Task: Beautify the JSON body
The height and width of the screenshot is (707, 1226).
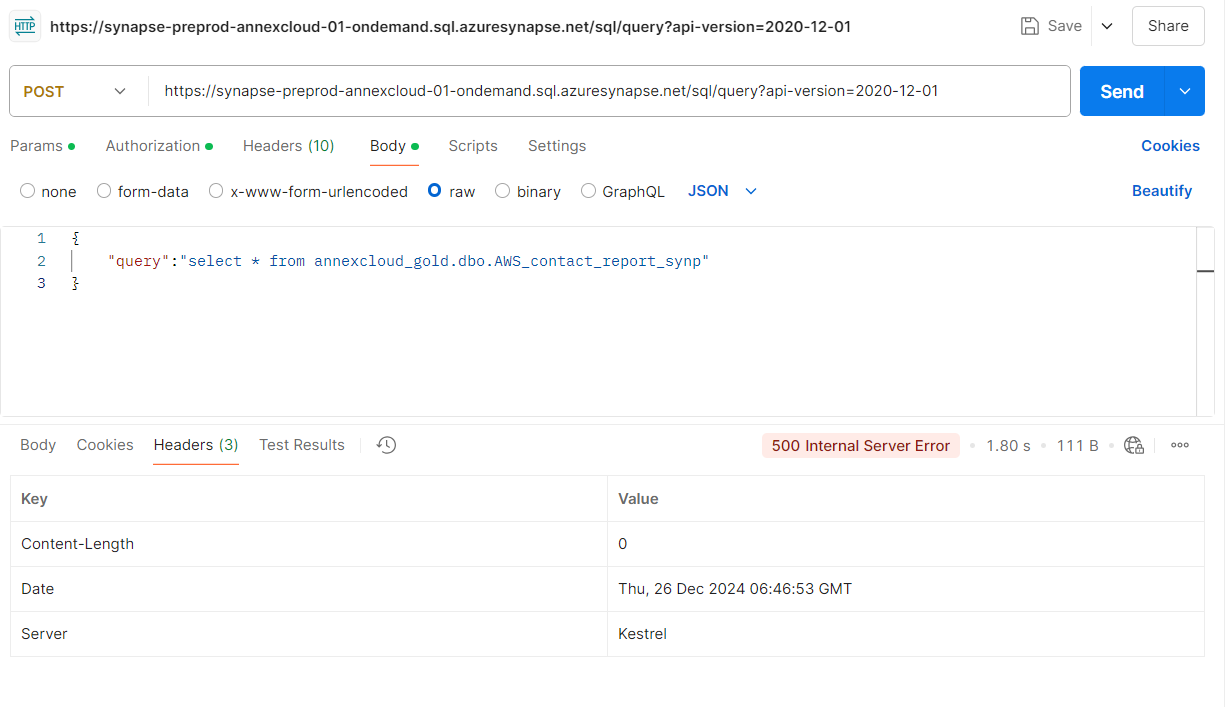Action: click(x=1162, y=191)
